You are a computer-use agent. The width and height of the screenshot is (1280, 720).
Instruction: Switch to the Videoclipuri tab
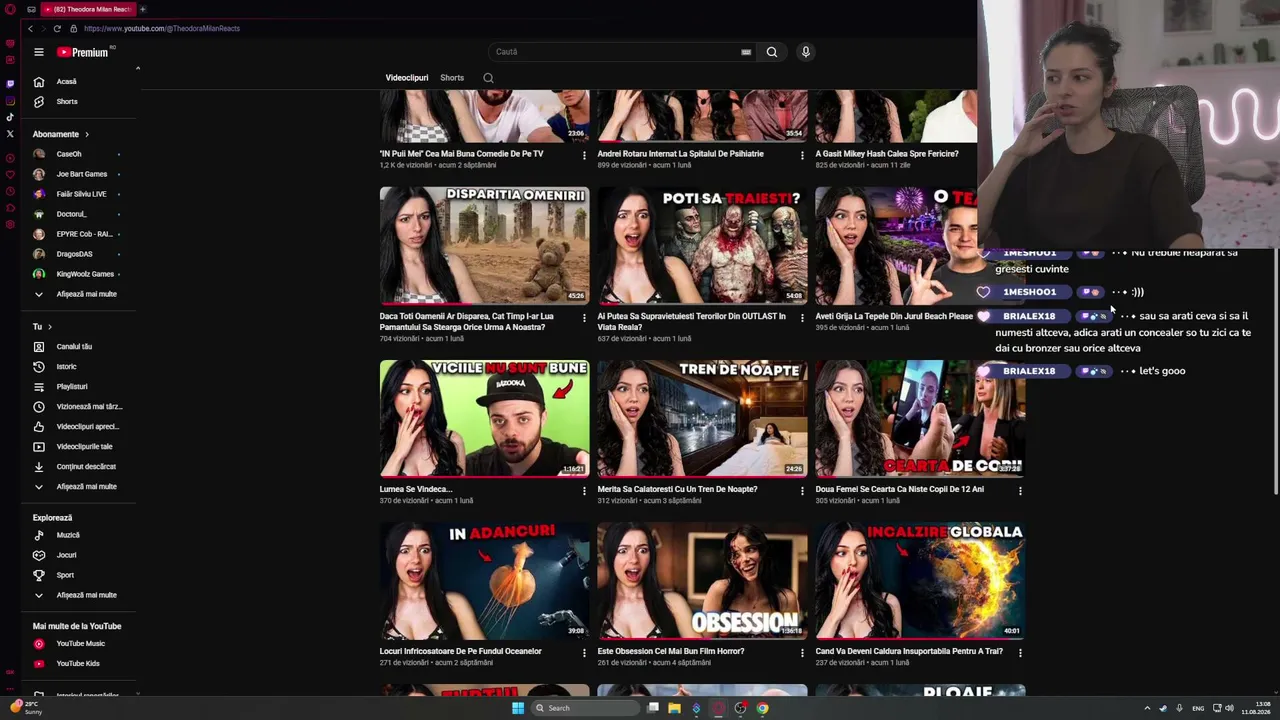(x=407, y=77)
